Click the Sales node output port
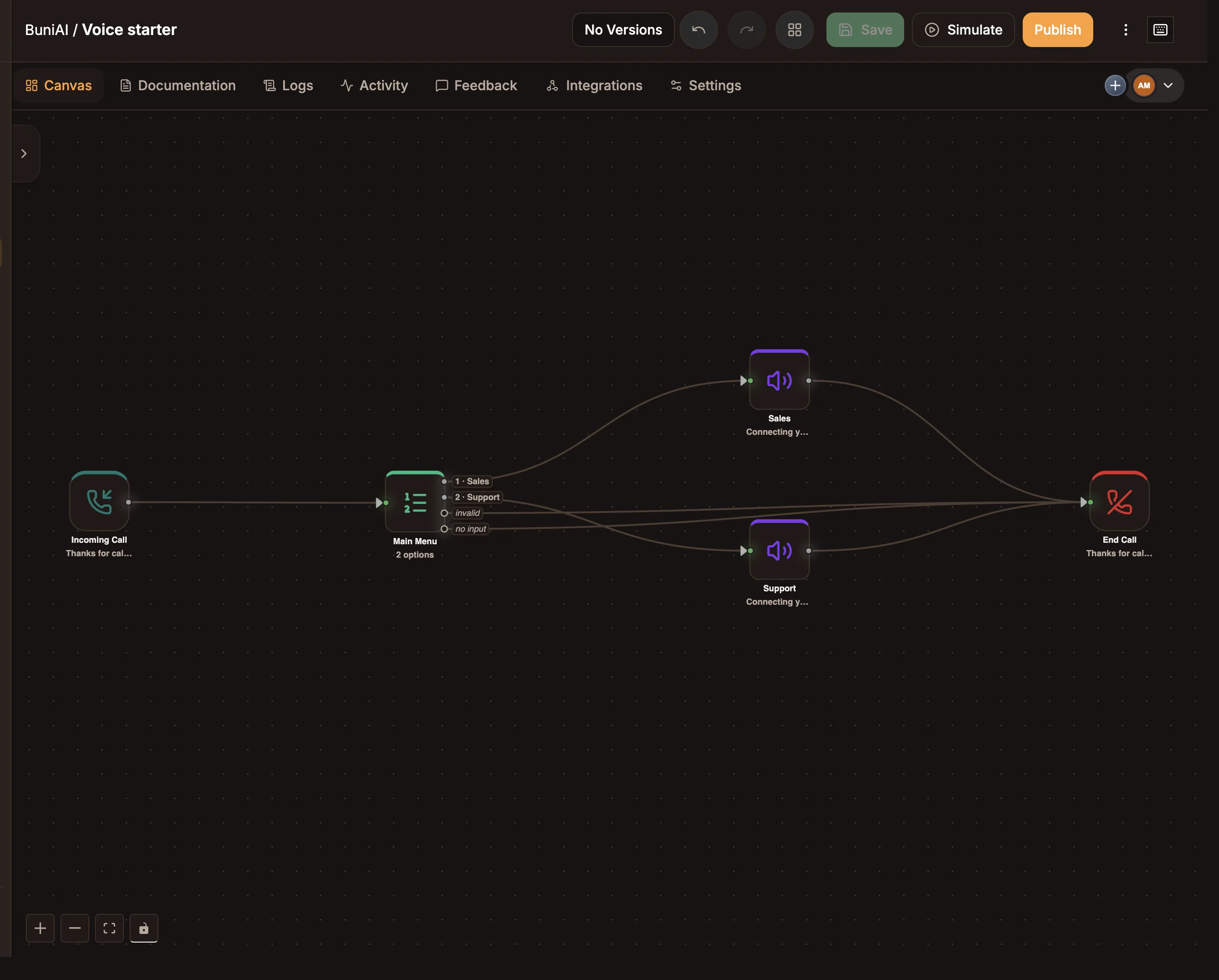The height and width of the screenshot is (980, 1219). pyautogui.click(x=809, y=381)
